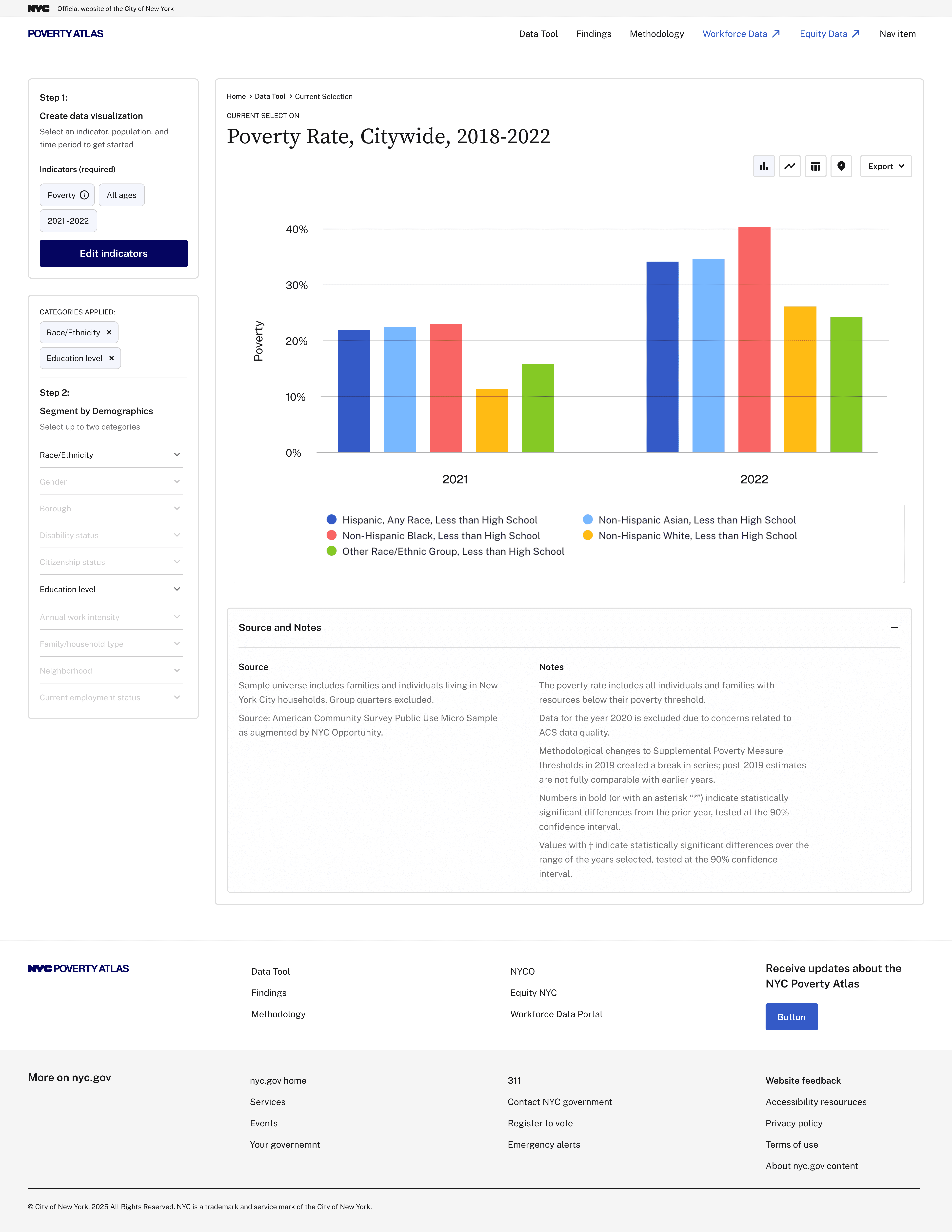The height and width of the screenshot is (1232, 952).
Task: Open Methodology in top navigation
Action: coord(656,34)
